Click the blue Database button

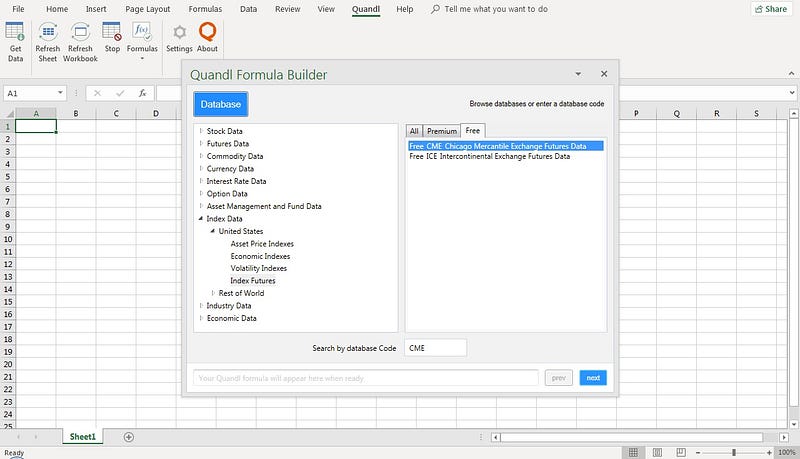point(221,104)
